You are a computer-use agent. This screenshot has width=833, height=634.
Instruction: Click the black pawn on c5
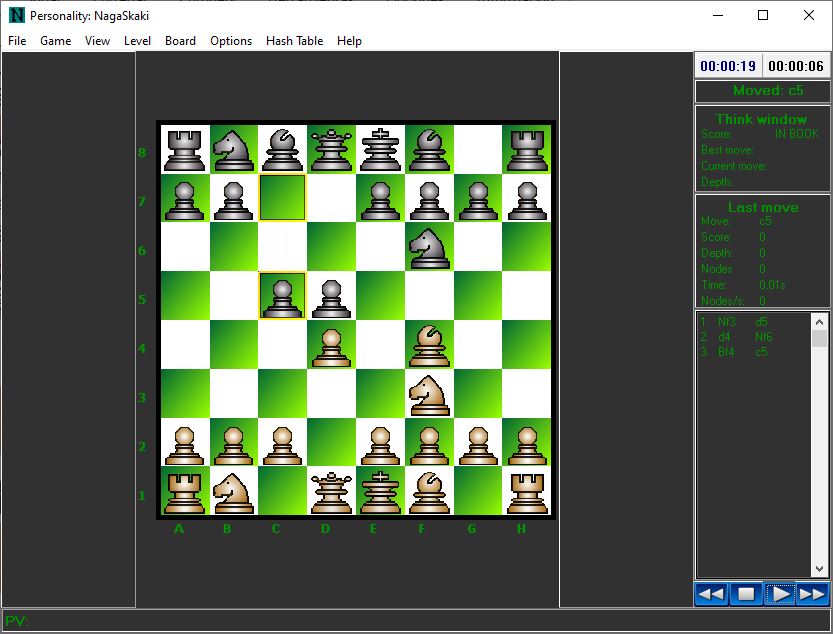tap(283, 296)
